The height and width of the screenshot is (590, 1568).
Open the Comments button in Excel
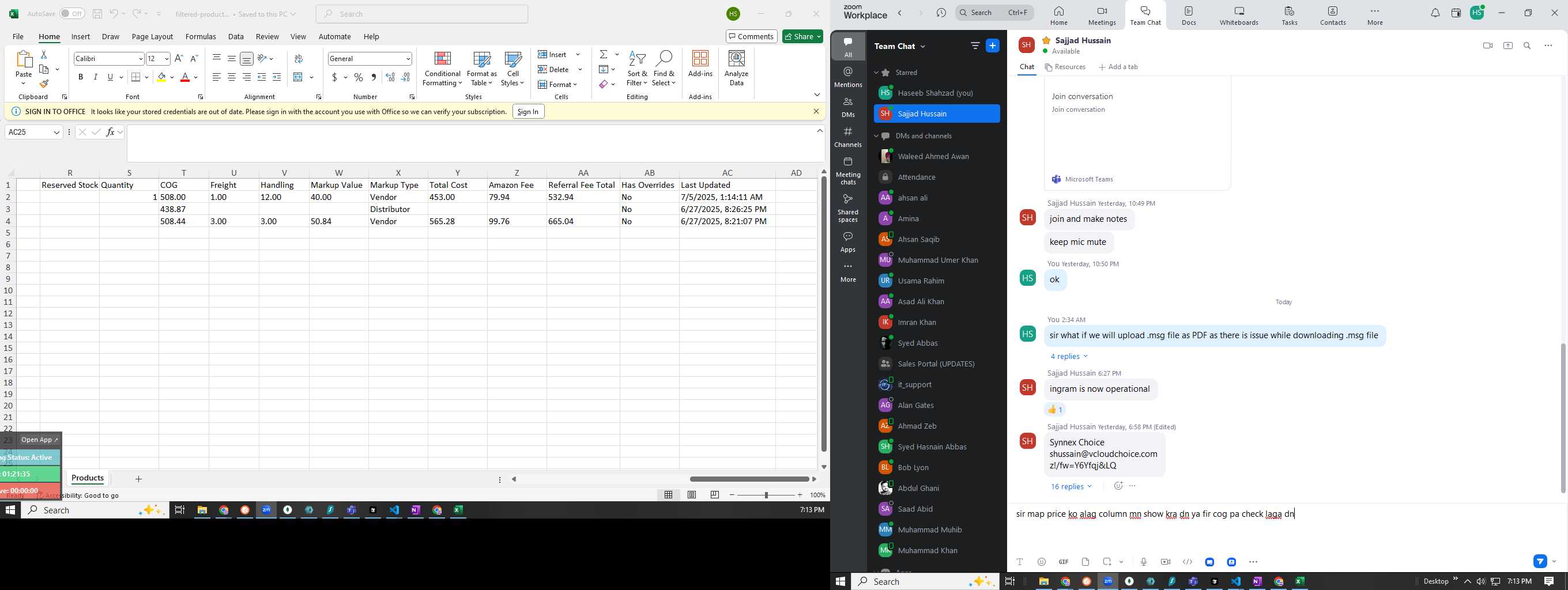751,36
